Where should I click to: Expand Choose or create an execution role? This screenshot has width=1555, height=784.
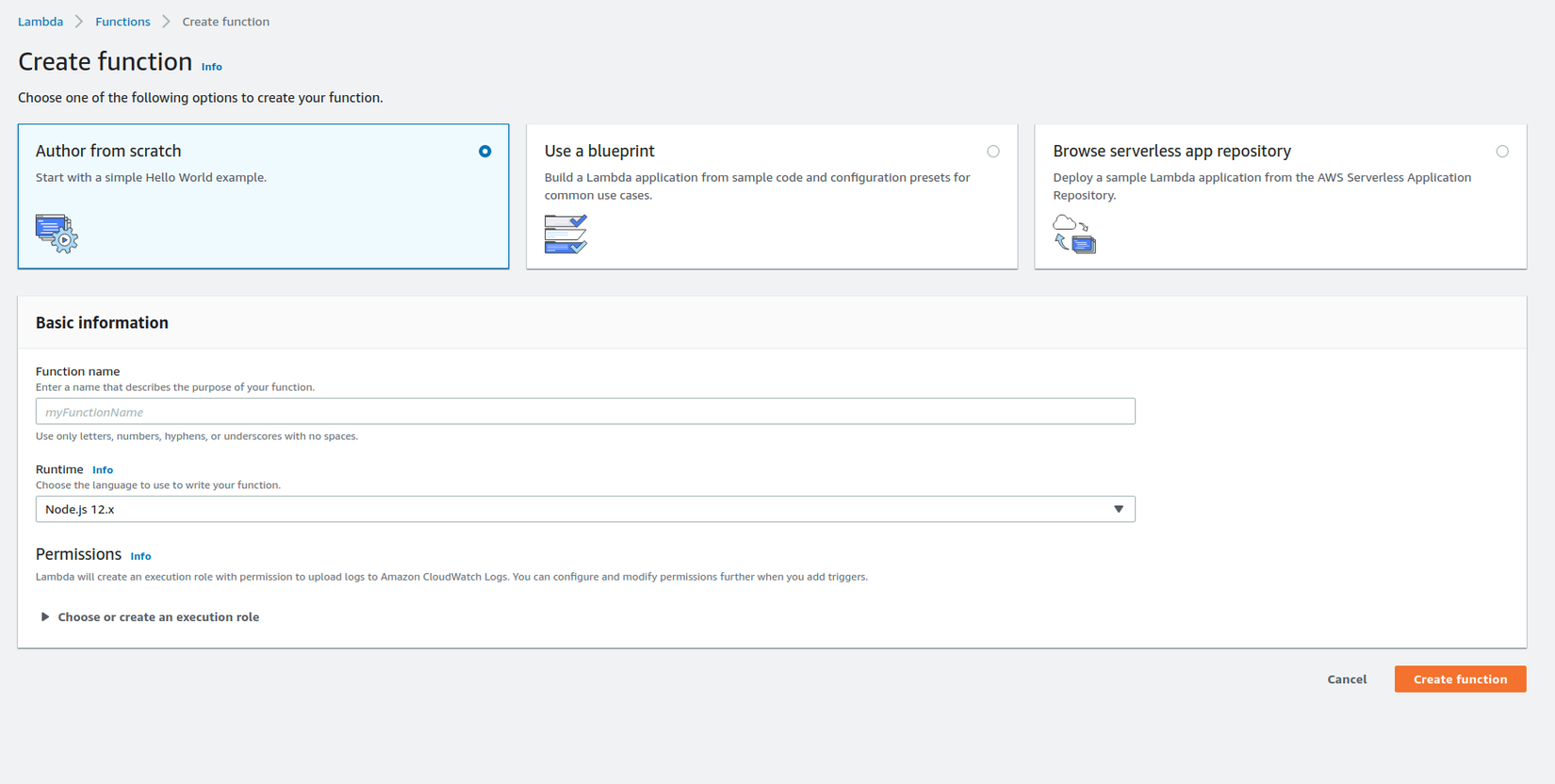tap(158, 617)
